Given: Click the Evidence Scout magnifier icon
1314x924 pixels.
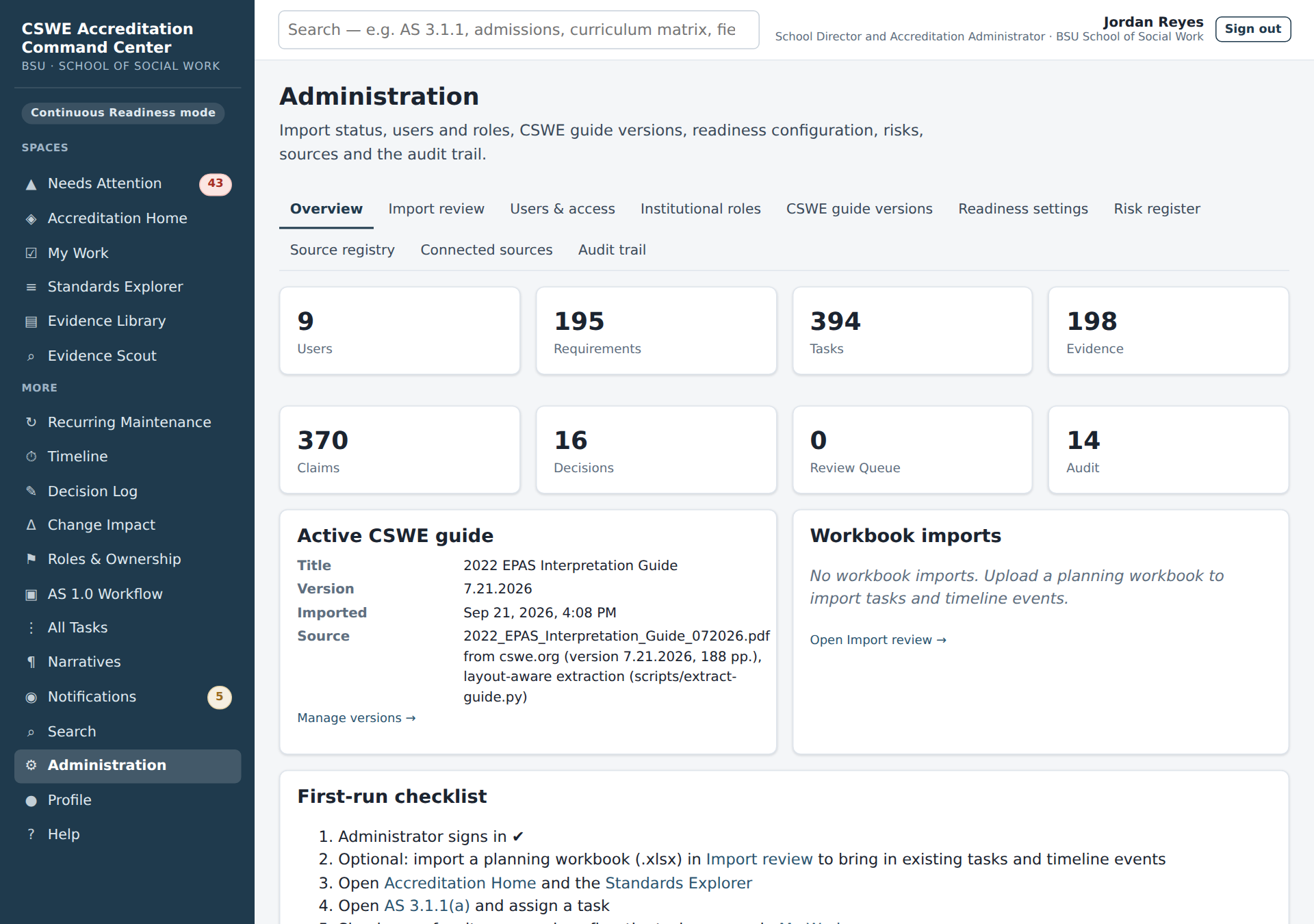Looking at the screenshot, I should (31, 357).
